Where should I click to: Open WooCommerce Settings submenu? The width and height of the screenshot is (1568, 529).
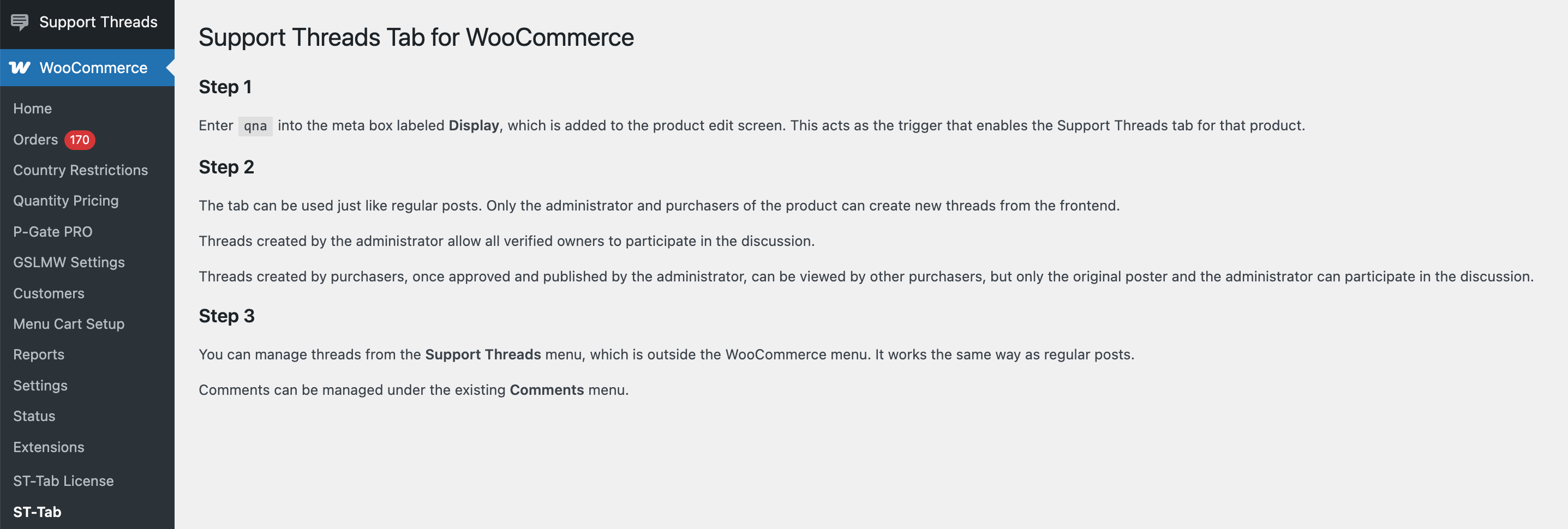click(x=40, y=386)
